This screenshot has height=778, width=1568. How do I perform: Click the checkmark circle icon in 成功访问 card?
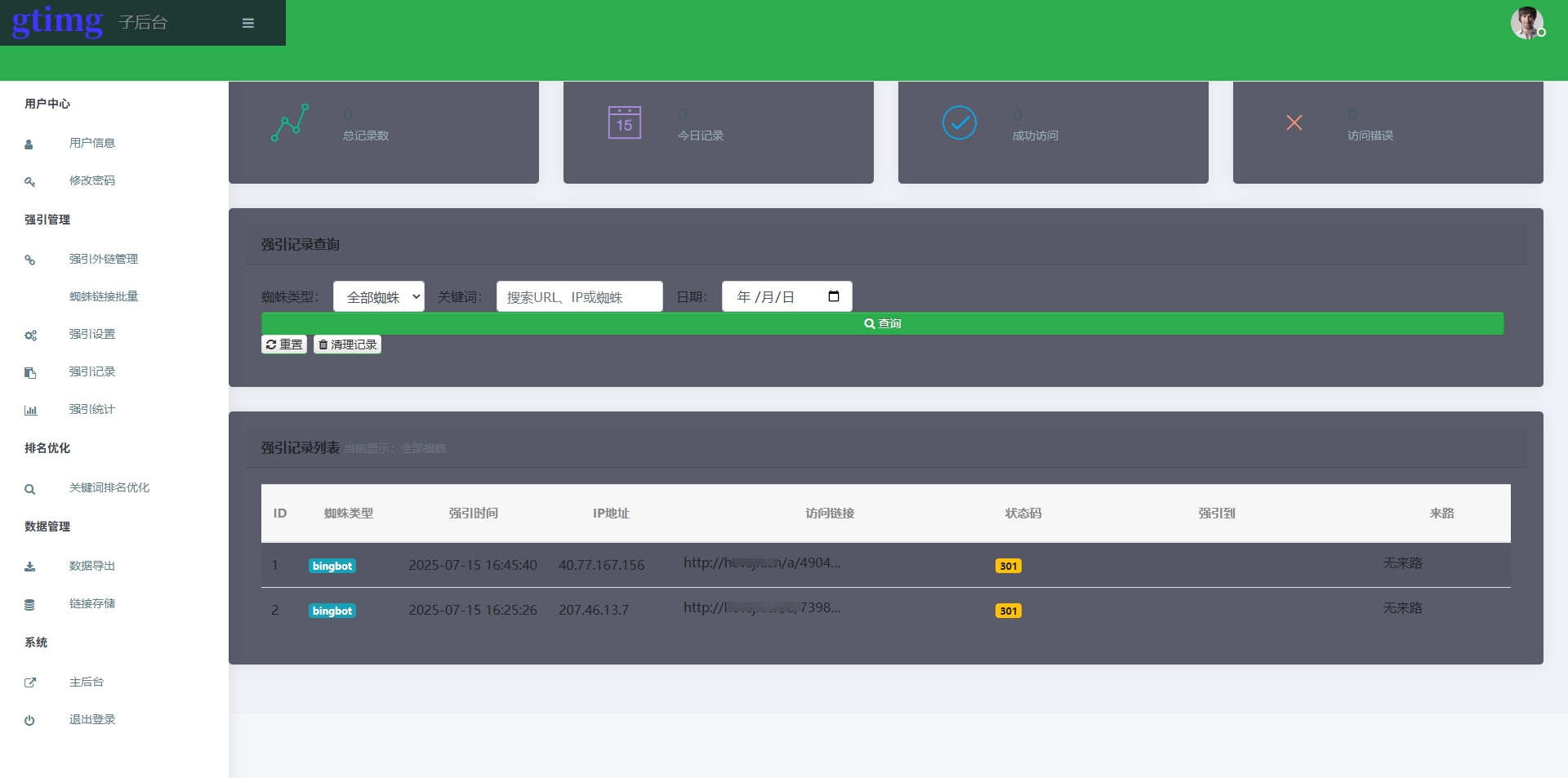tap(960, 122)
